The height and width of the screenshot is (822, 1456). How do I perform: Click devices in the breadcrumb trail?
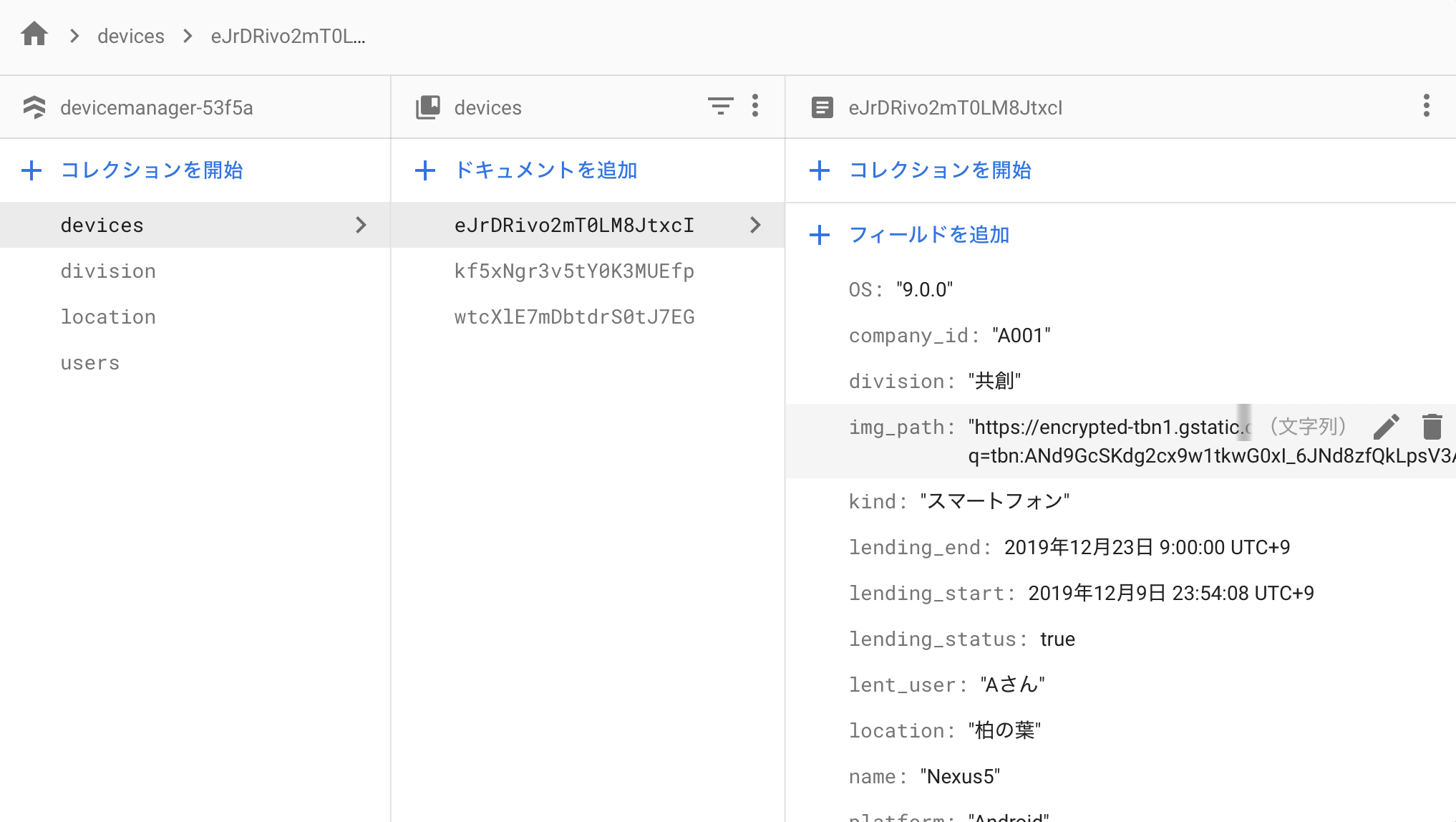pyautogui.click(x=131, y=36)
